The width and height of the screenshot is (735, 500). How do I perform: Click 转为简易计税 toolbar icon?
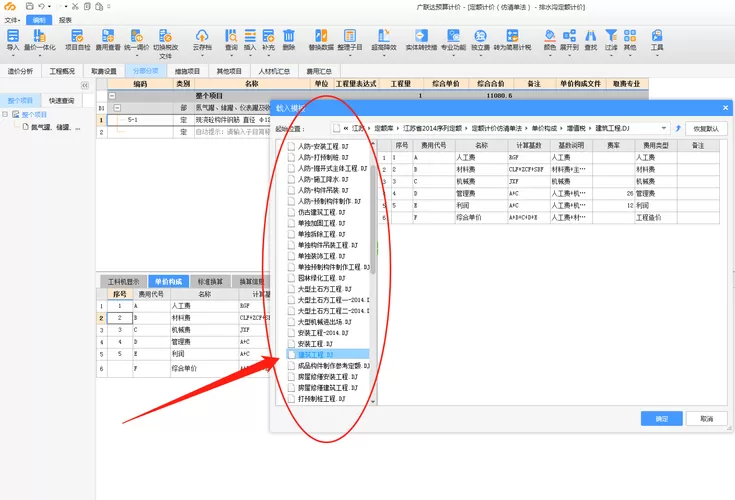click(x=512, y=36)
